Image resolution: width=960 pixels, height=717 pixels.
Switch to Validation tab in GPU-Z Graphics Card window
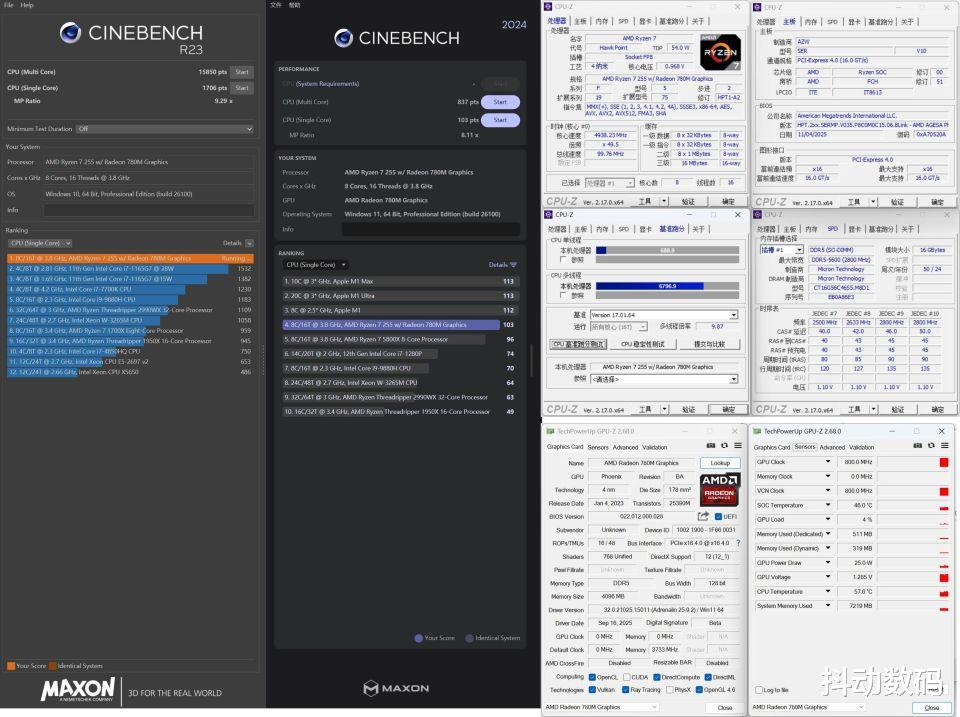pos(654,448)
